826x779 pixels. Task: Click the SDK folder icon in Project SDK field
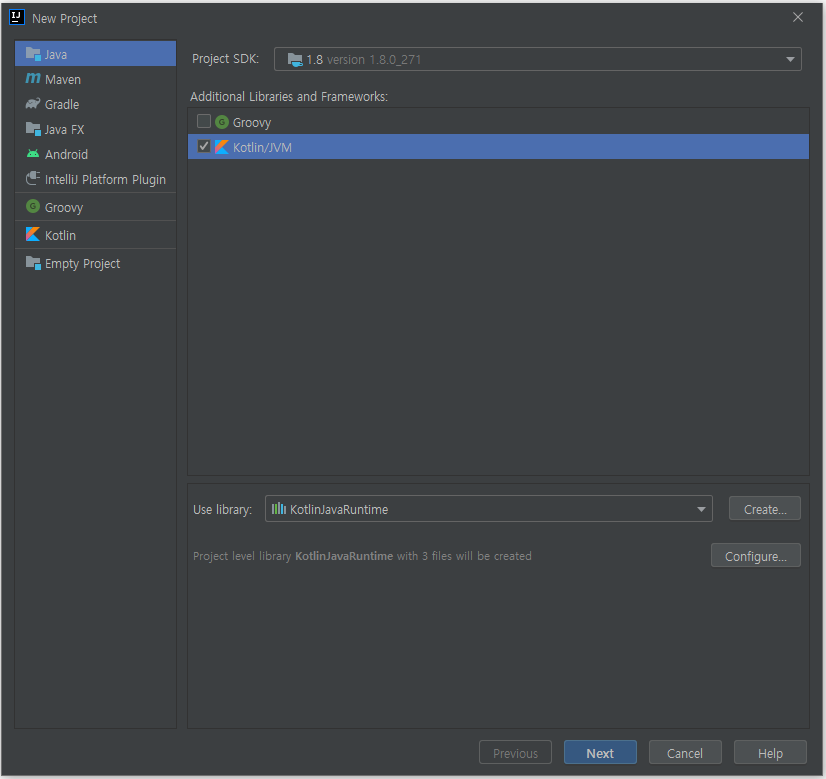[x=295, y=60]
